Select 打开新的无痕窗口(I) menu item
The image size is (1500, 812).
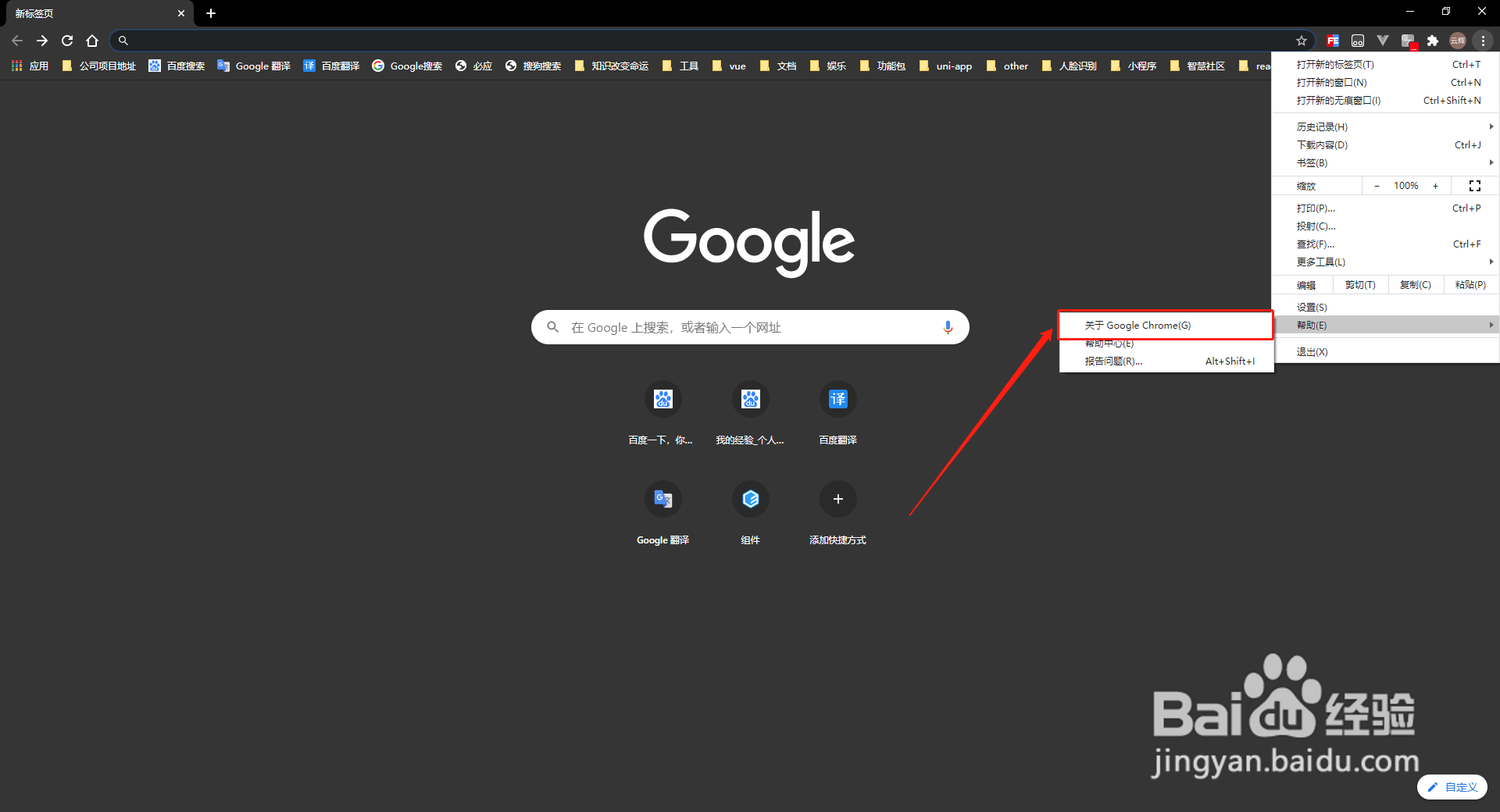pyautogui.click(x=1385, y=101)
